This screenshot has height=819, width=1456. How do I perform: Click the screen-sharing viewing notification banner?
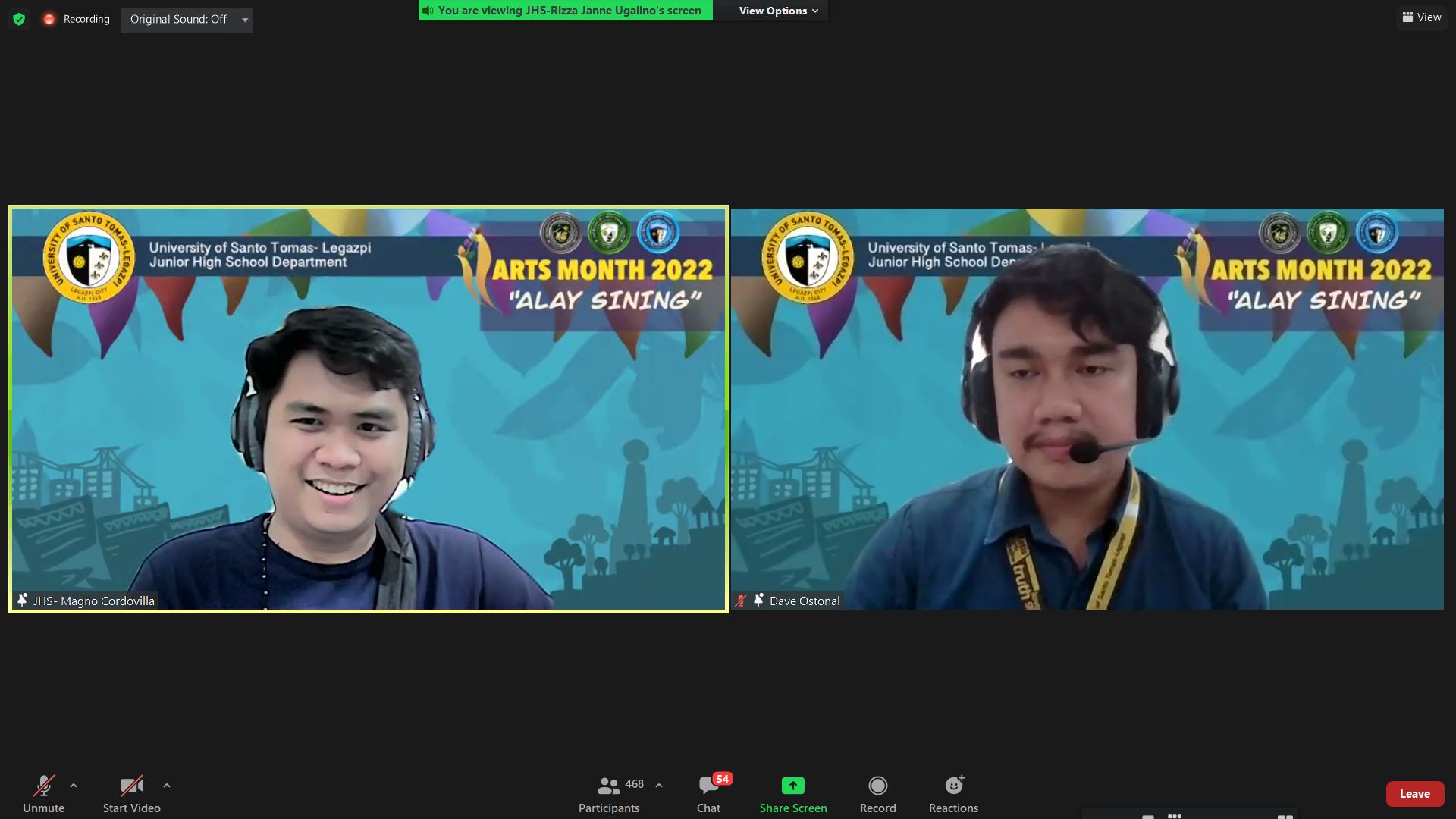coord(566,11)
